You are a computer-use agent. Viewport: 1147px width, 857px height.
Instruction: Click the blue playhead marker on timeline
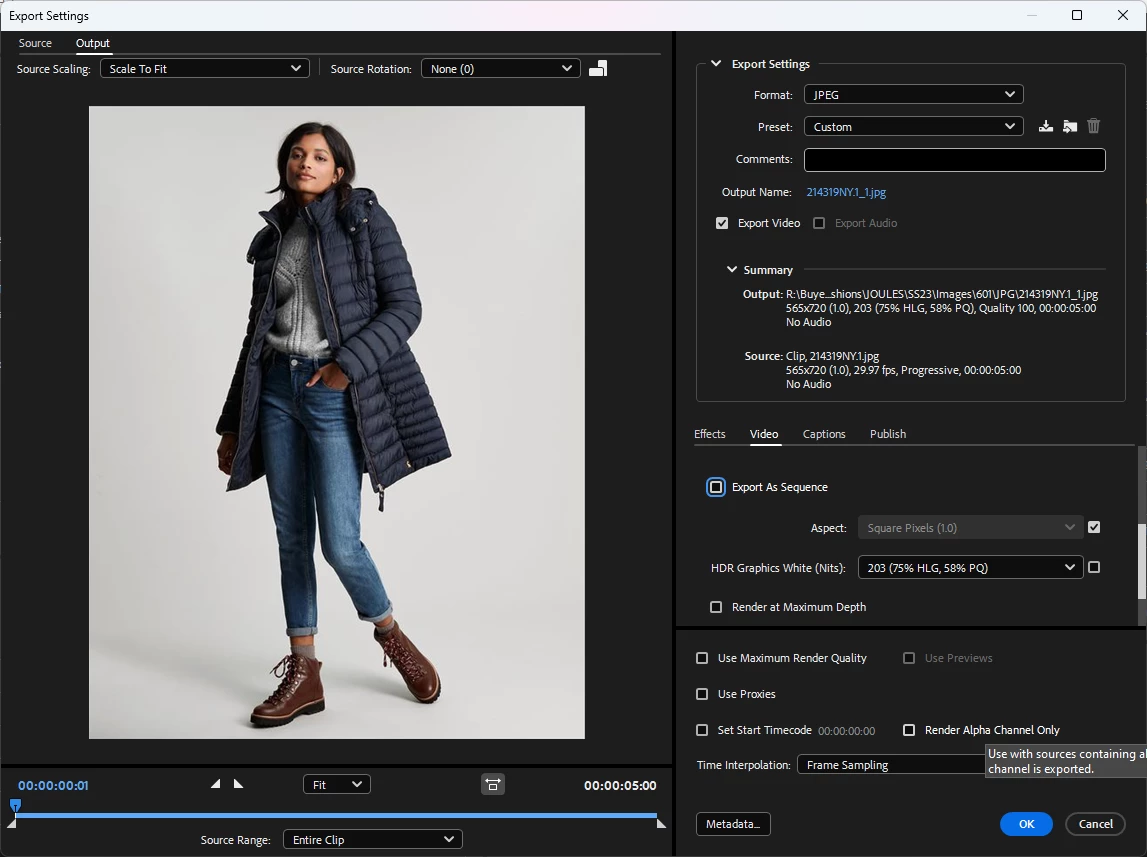point(15,805)
